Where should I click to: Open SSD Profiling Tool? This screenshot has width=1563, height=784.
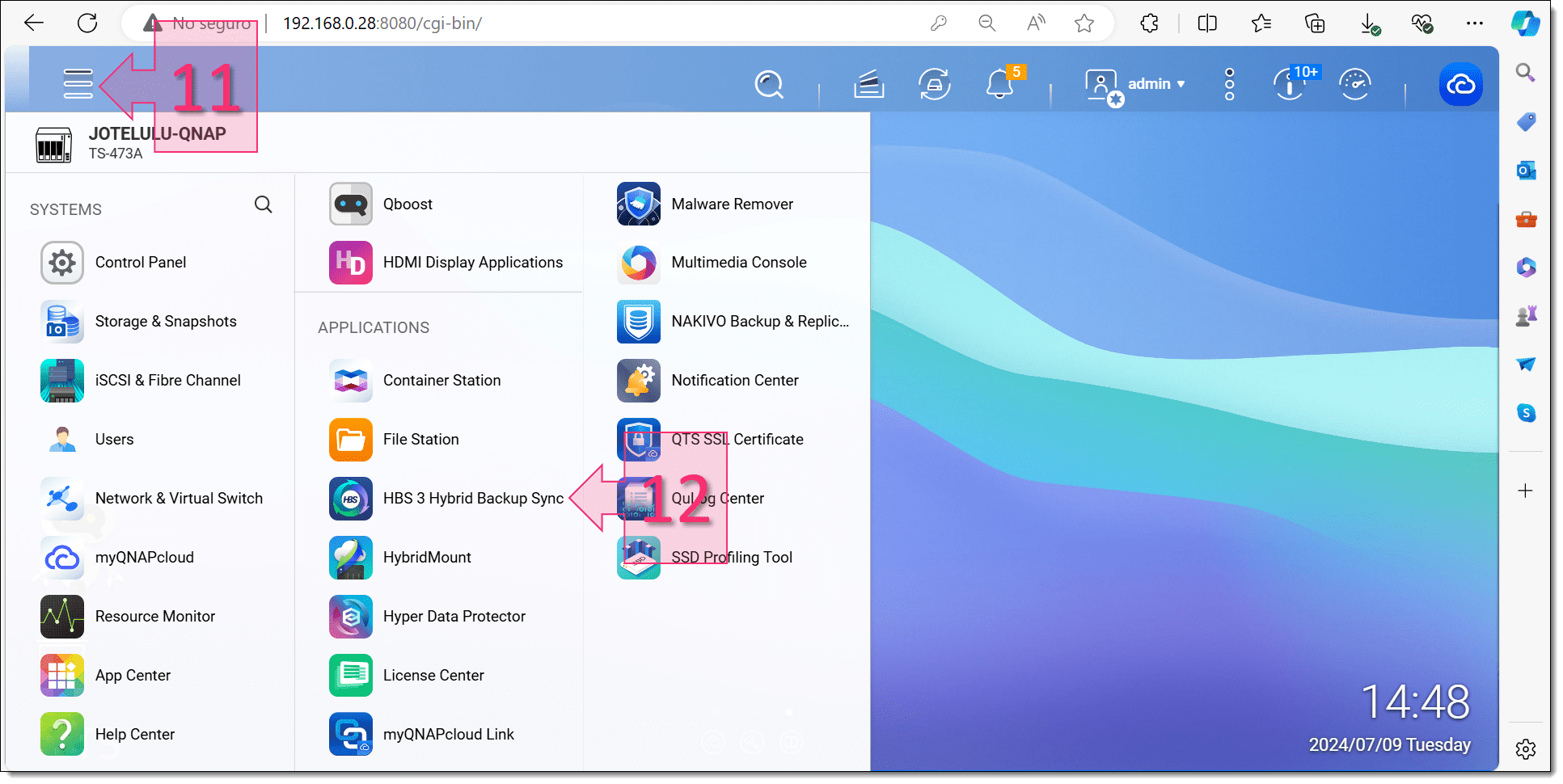(705, 558)
